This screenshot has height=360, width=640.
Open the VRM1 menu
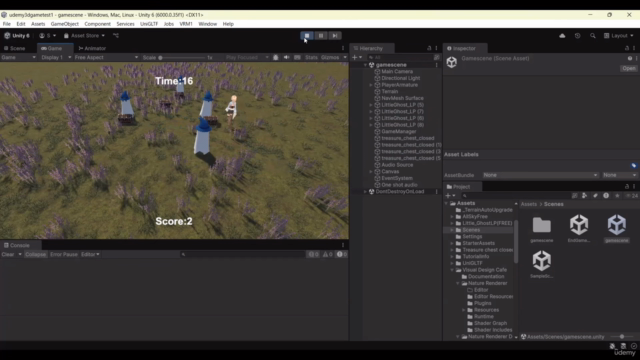pyautogui.click(x=186, y=24)
